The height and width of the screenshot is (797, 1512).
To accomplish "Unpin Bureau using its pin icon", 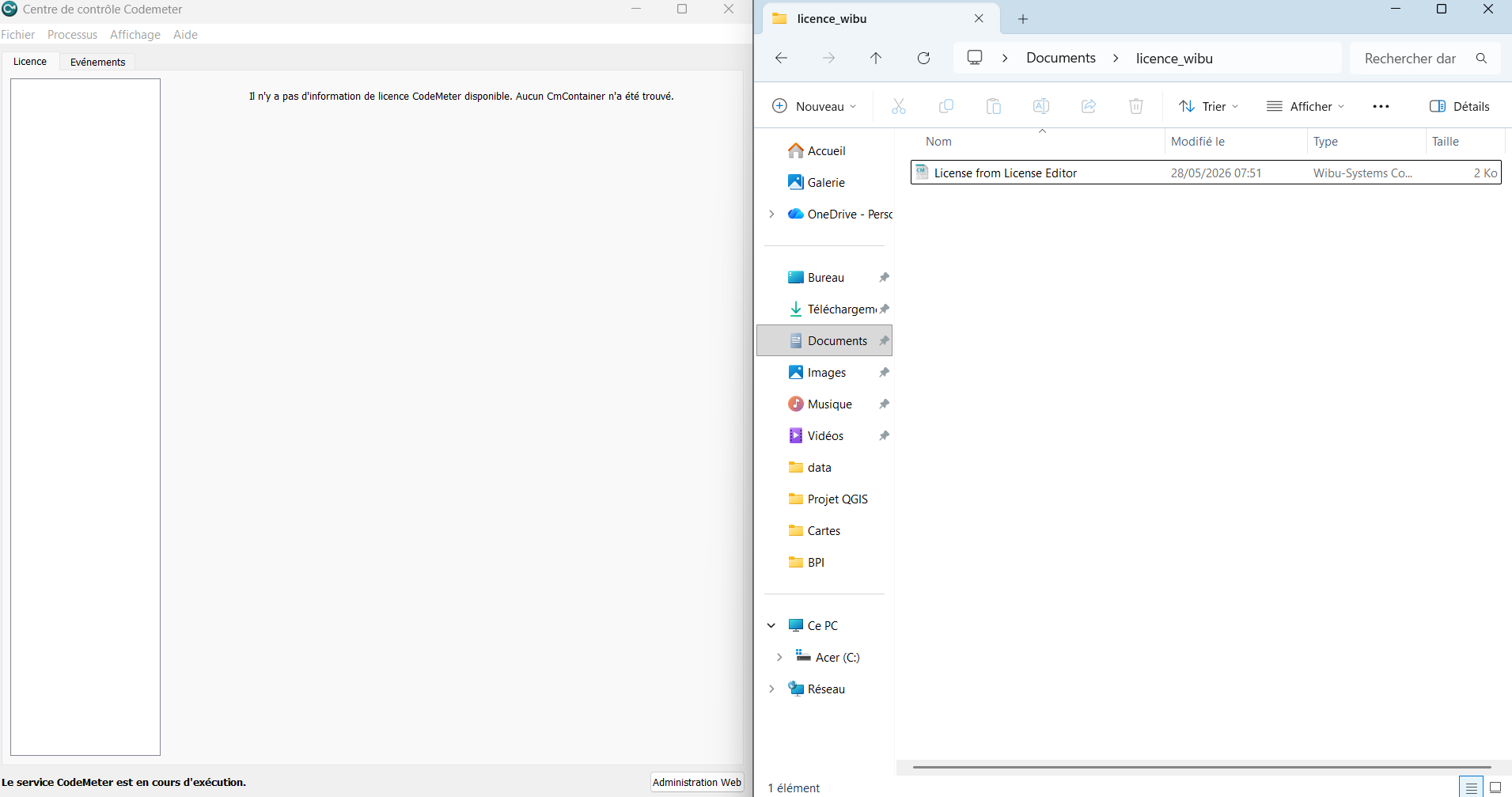I will click(x=884, y=277).
